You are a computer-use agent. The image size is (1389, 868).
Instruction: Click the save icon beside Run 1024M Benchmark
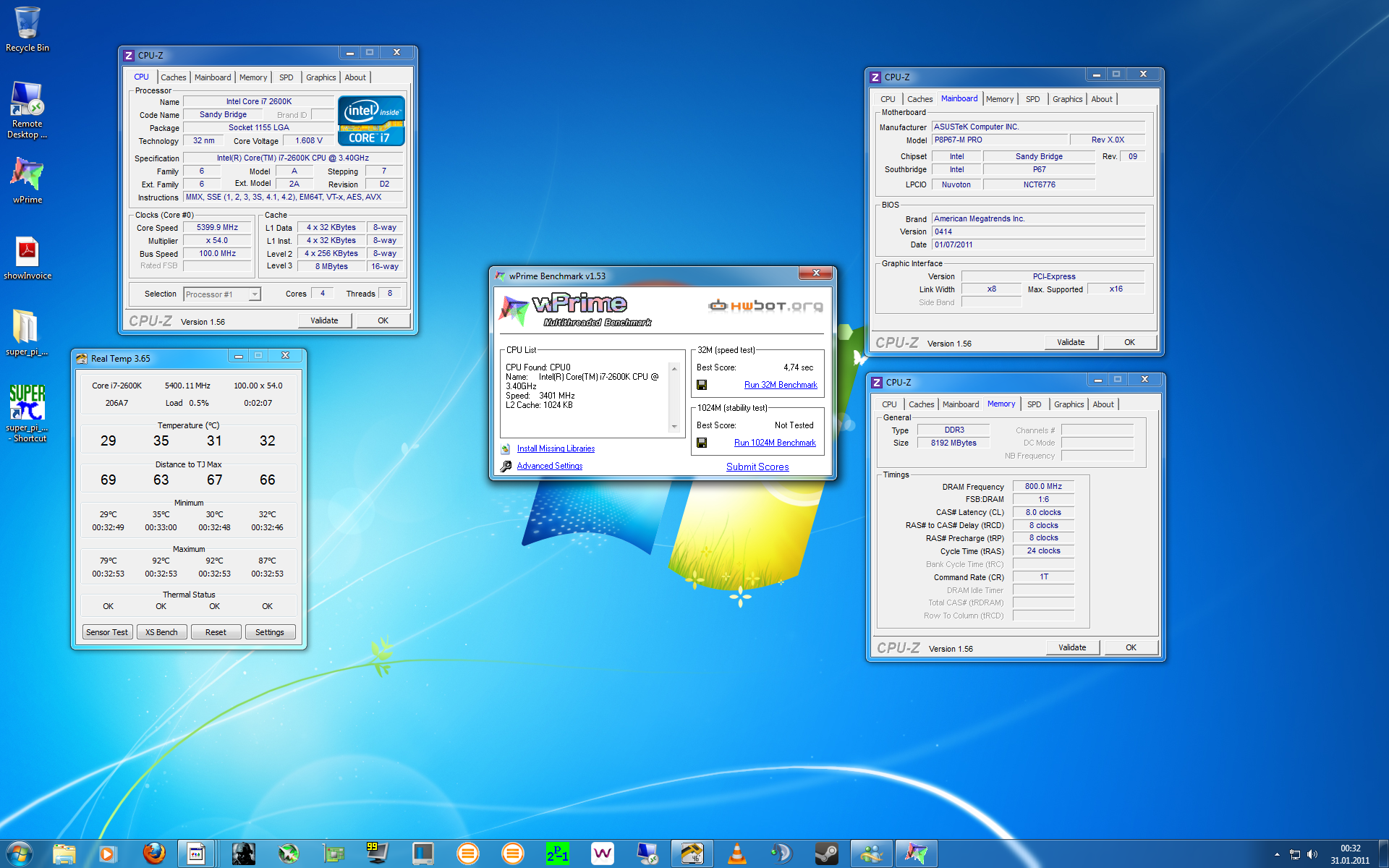click(x=702, y=443)
